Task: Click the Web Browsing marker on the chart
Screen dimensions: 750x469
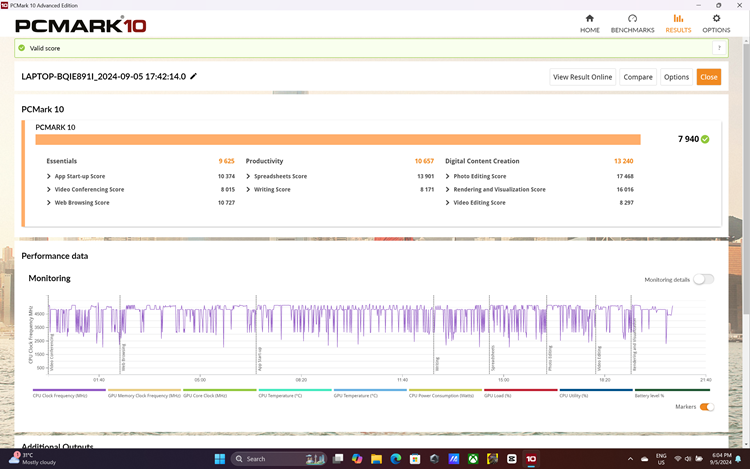Action: [x=123, y=357]
